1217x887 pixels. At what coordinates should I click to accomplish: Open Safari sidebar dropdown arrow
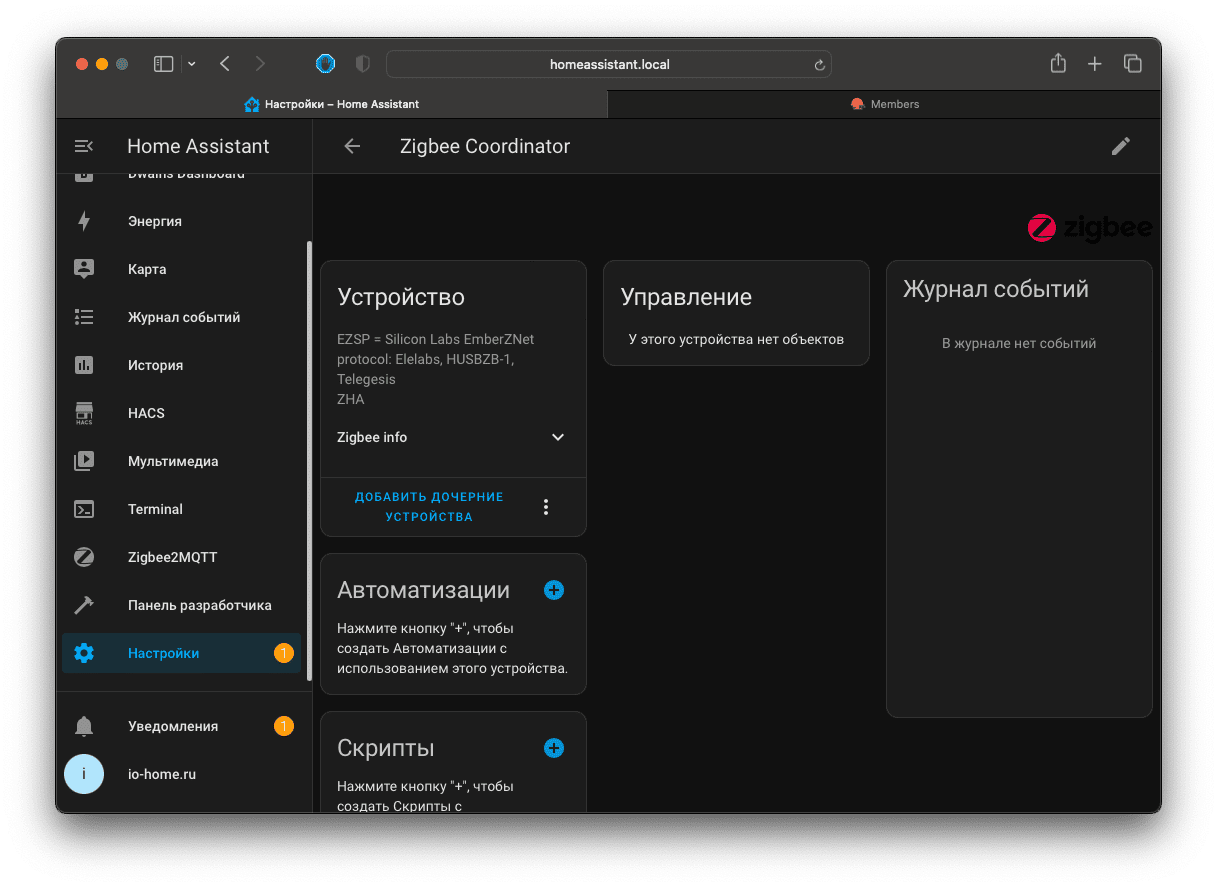click(x=192, y=64)
